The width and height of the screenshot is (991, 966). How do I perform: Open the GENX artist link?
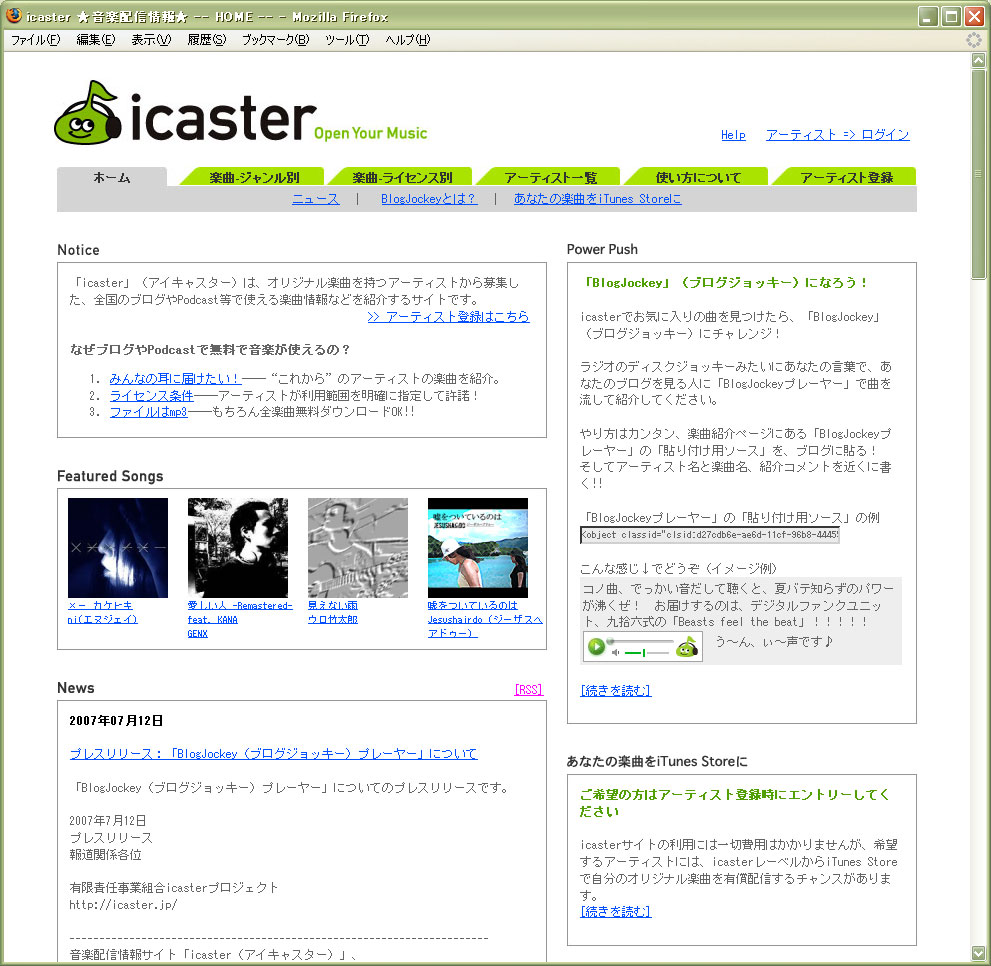pyautogui.click(x=198, y=633)
